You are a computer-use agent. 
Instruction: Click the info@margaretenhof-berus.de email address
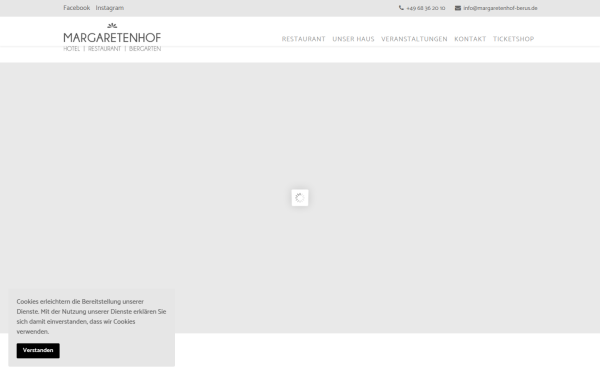coord(501,8)
